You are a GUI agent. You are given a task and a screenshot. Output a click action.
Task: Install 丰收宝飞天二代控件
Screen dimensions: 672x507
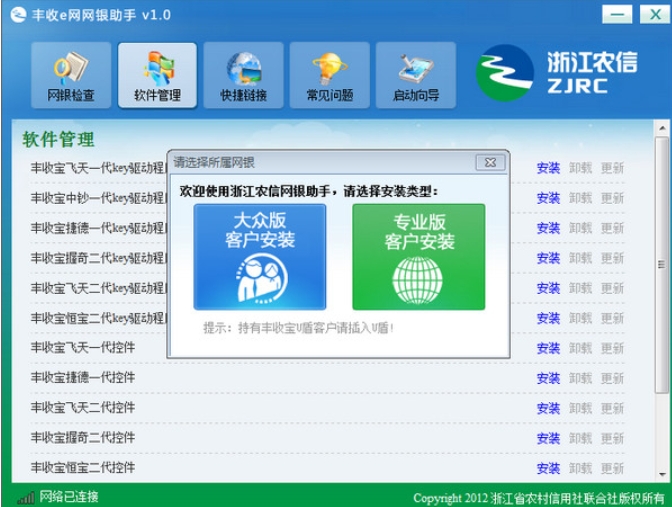(548, 408)
